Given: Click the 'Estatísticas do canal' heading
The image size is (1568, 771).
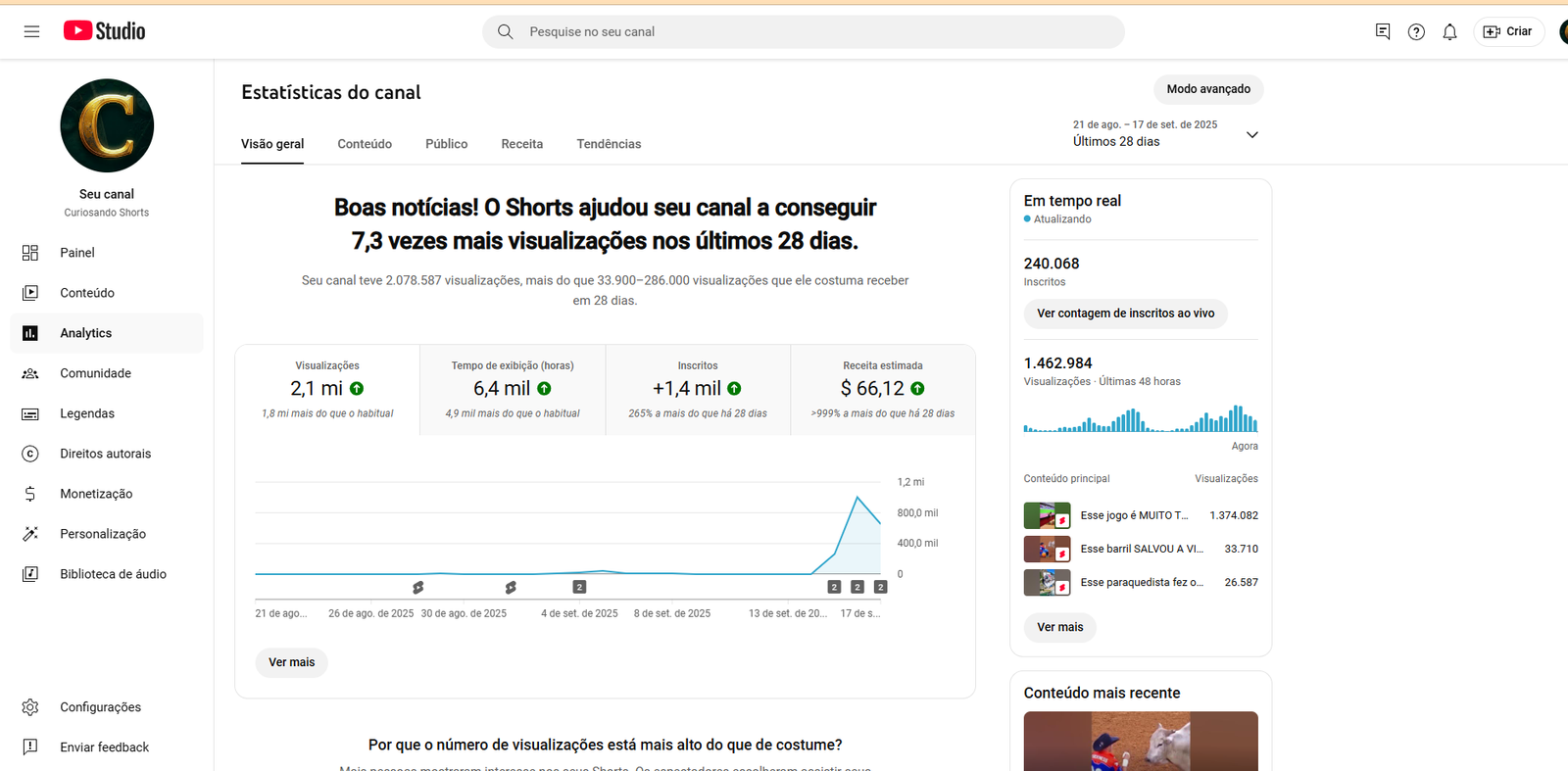Looking at the screenshot, I should [x=331, y=92].
